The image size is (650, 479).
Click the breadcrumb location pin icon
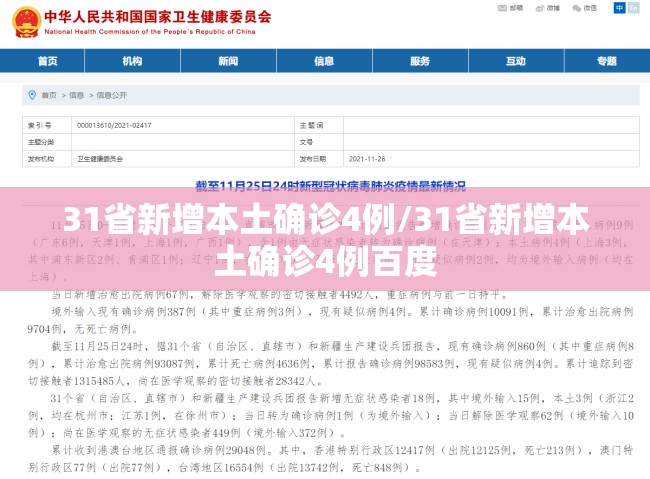[32, 95]
